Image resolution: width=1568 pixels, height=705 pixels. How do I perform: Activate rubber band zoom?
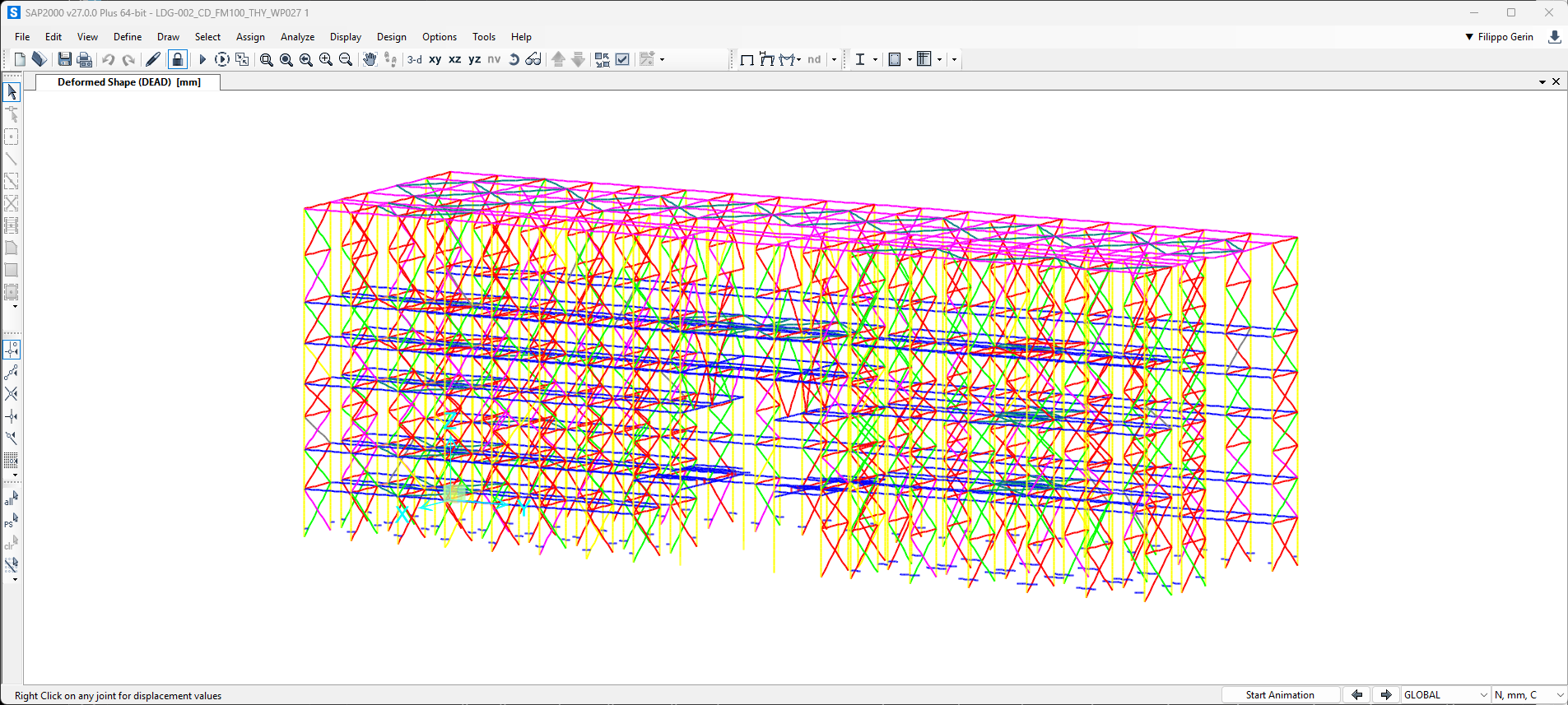pyautogui.click(x=267, y=59)
